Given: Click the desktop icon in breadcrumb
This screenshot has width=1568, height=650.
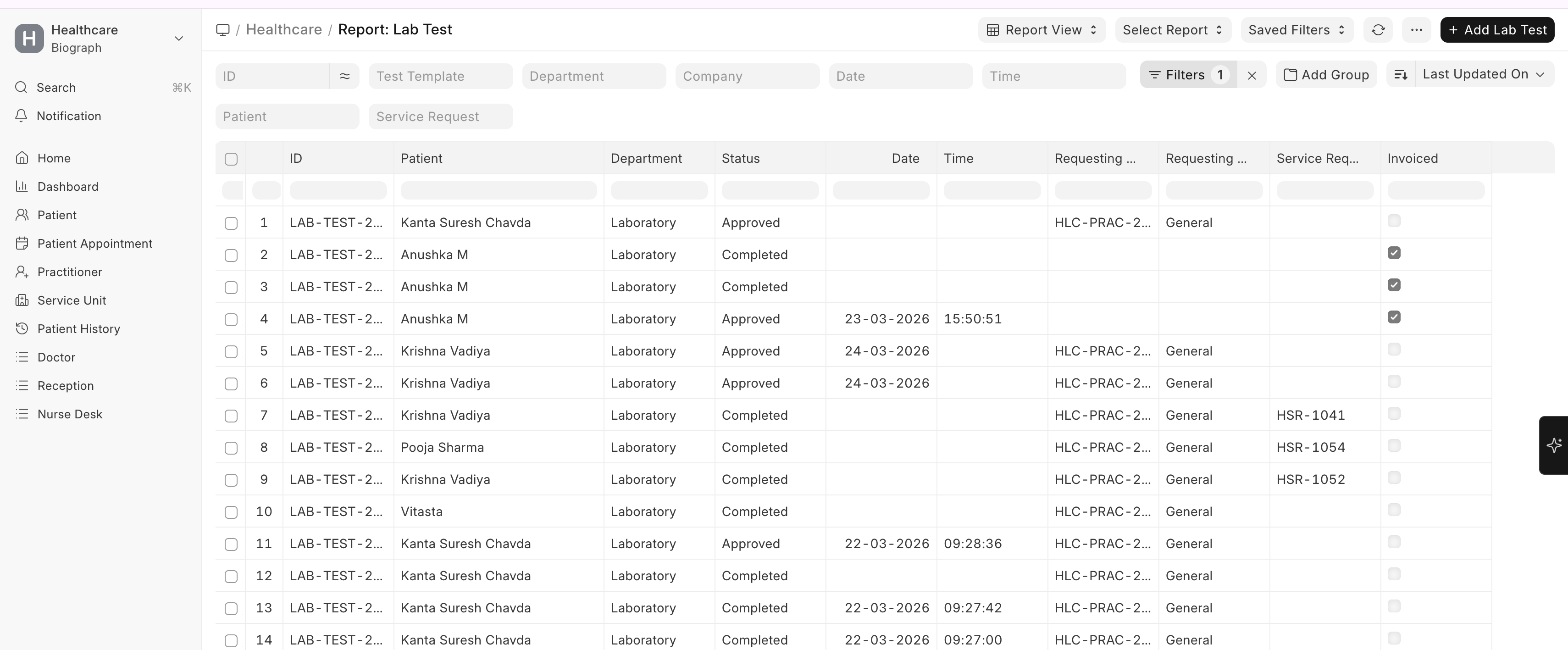Looking at the screenshot, I should pyautogui.click(x=223, y=30).
